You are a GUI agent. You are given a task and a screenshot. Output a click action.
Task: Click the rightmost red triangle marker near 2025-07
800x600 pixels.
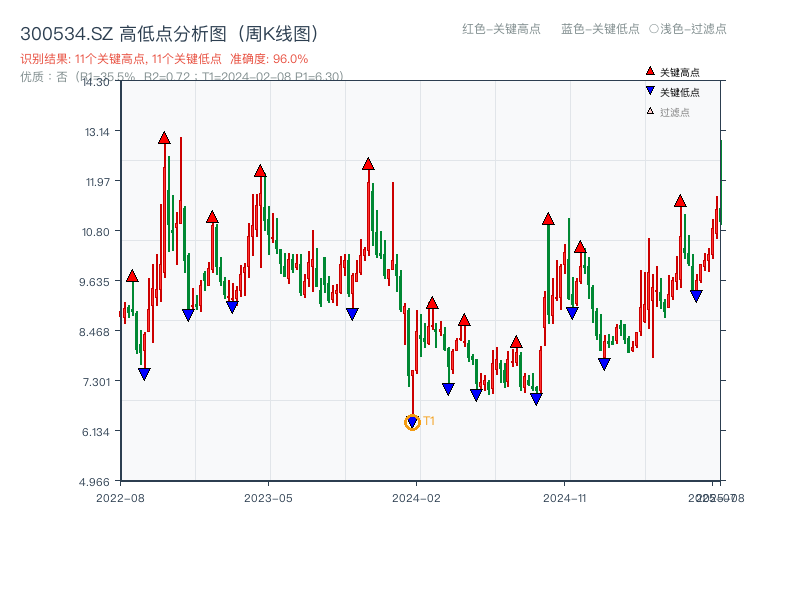[x=681, y=202]
